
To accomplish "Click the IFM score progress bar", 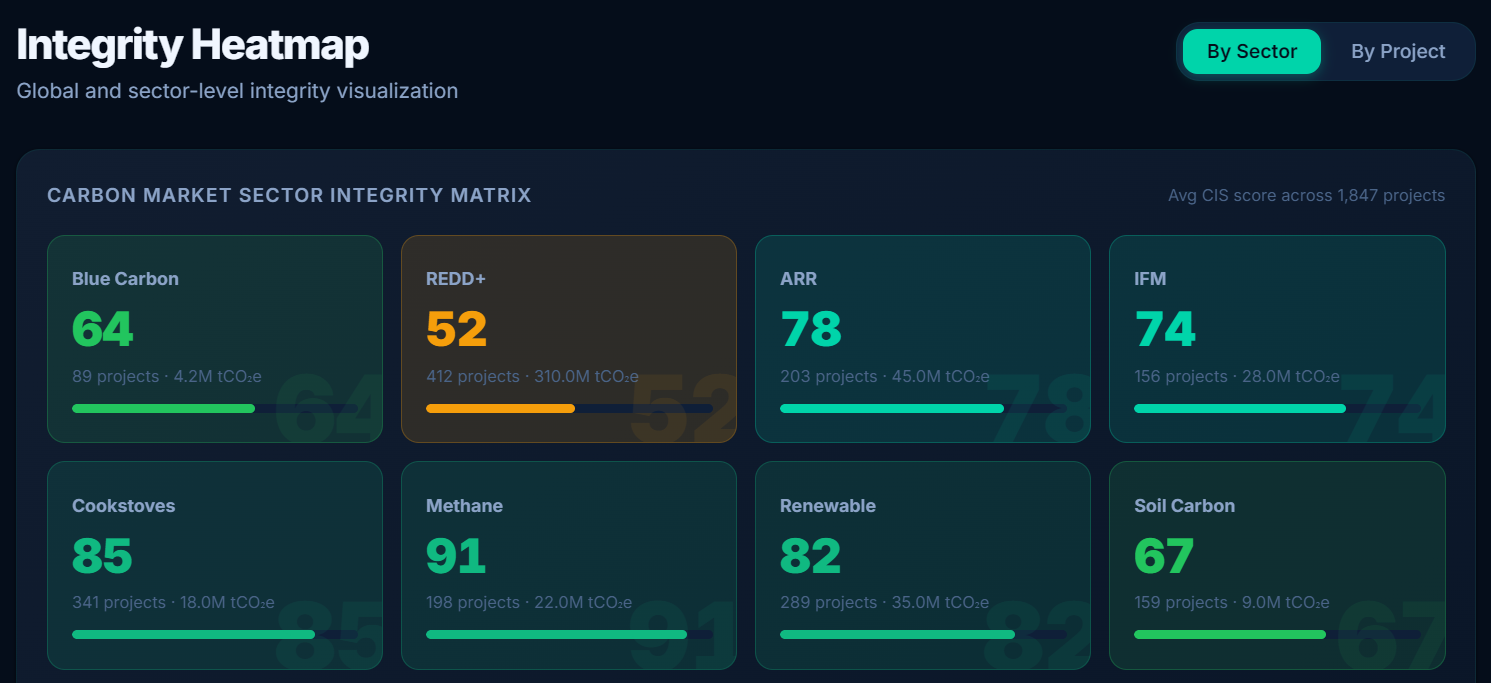I will click(x=1277, y=408).
